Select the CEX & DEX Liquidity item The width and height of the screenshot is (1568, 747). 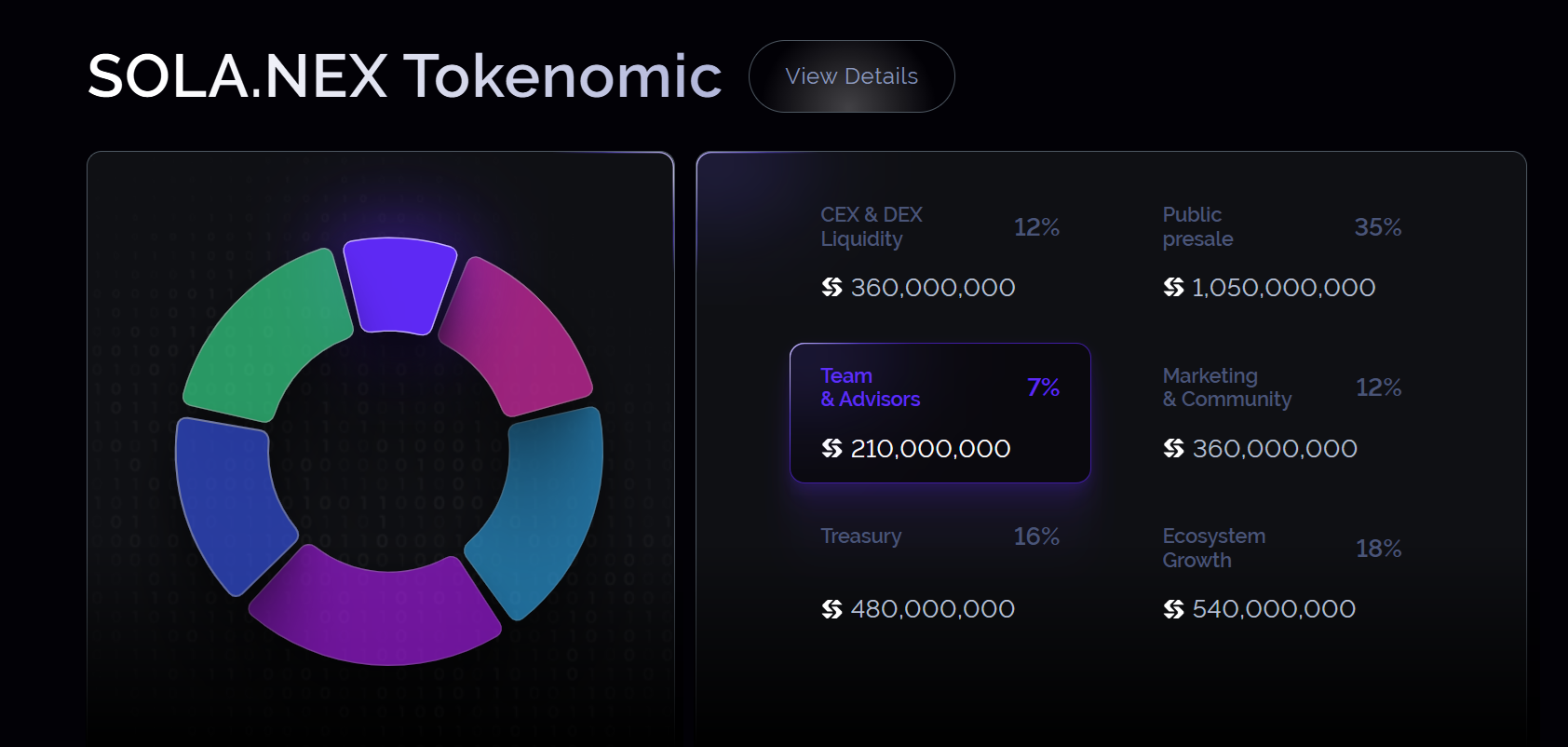point(940,251)
